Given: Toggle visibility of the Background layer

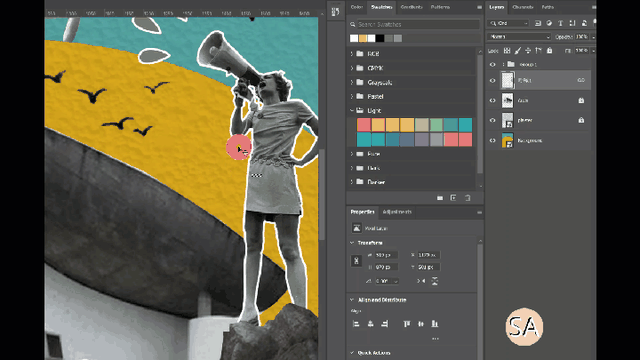Looking at the screenshot, I should point(492,140).
